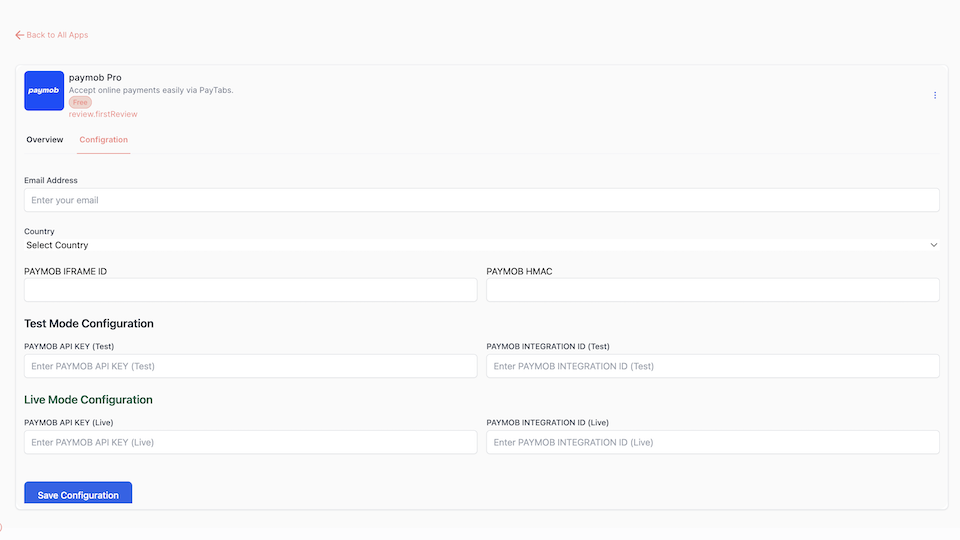The width and height of the screenshot is (960, 540).
Task: Click the Save Configuration button
Action: [78, 493]
